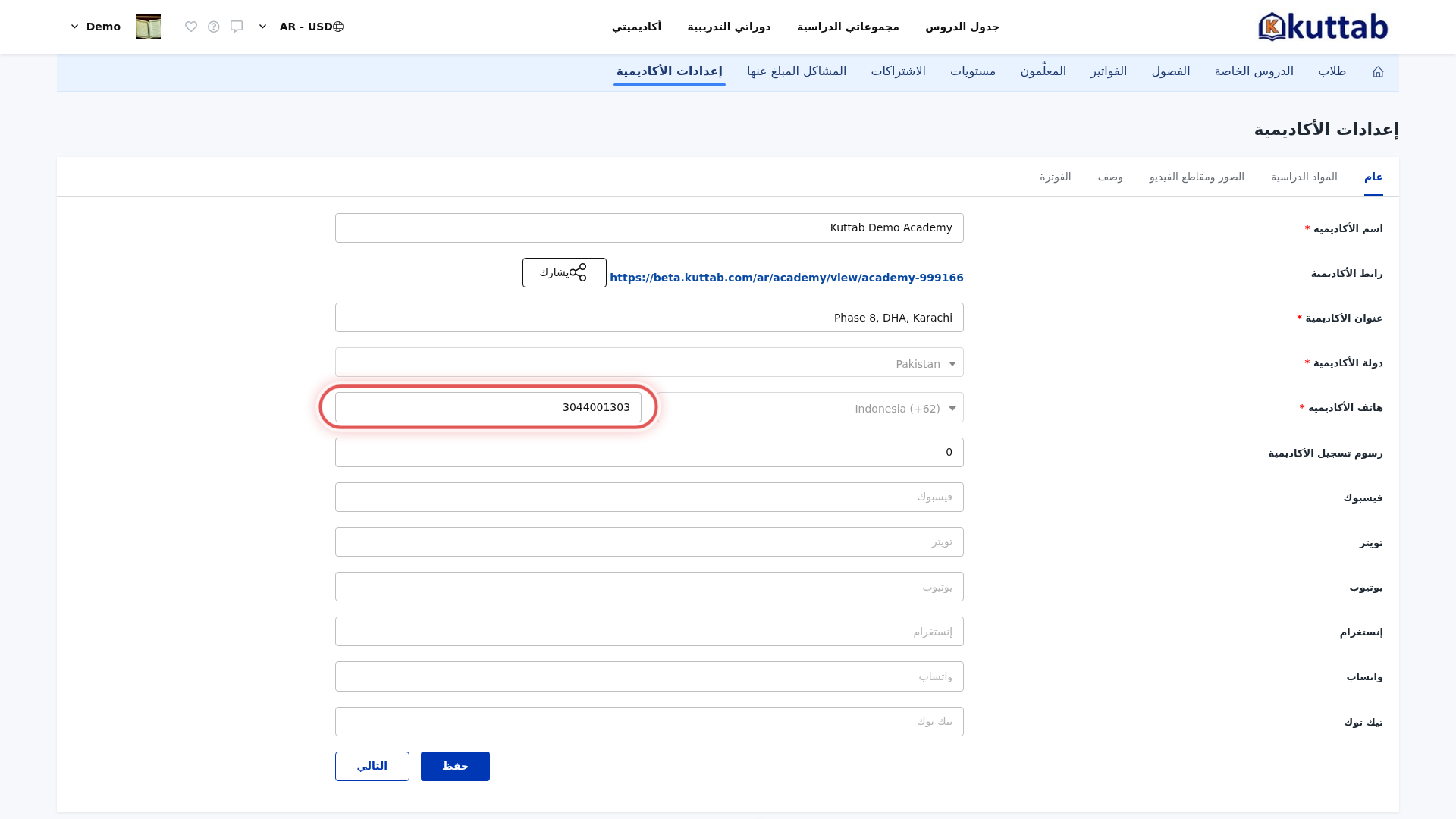Open the academy URL link
1456x819 pixels.
coord(786,278)
